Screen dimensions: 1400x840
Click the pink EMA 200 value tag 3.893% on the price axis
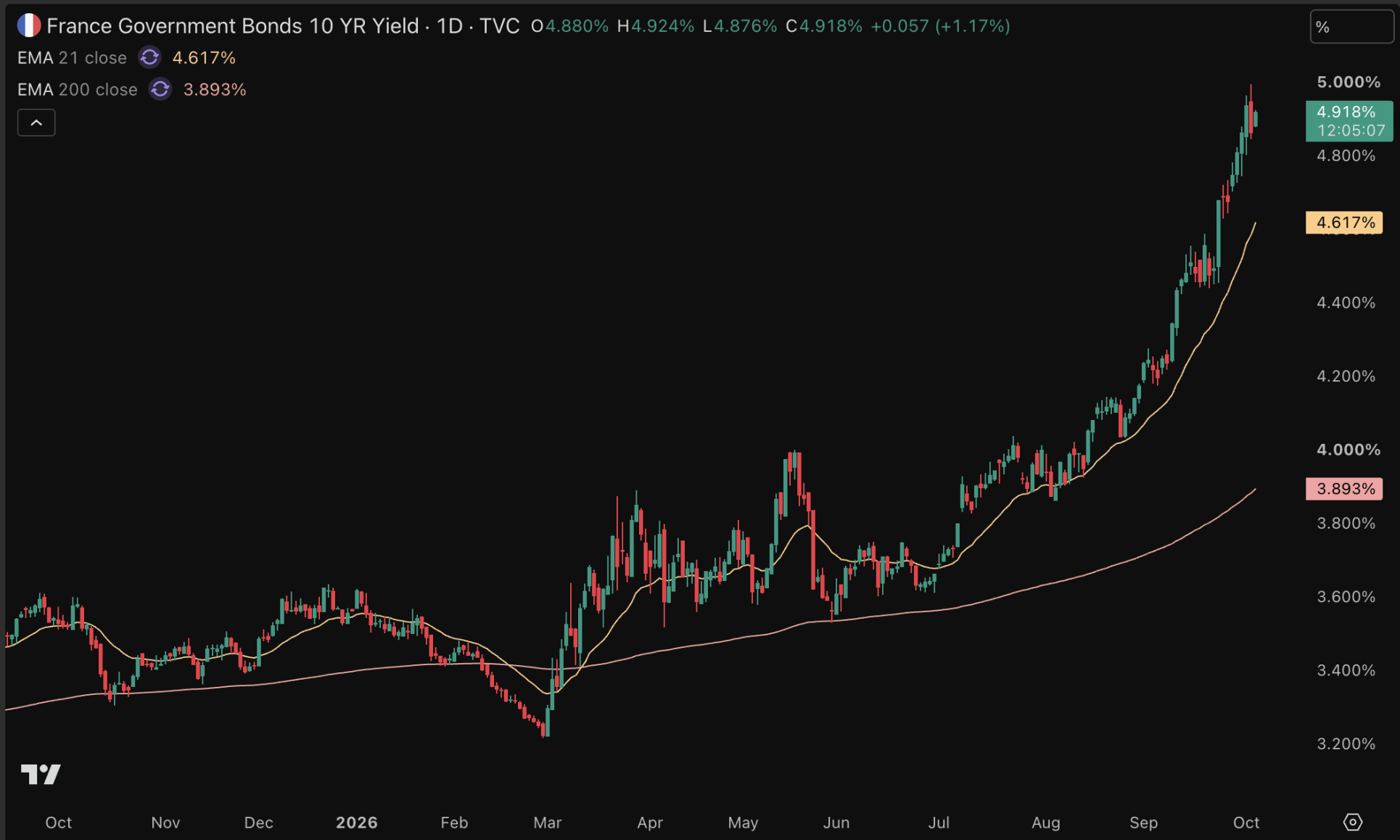(1344, 489)
